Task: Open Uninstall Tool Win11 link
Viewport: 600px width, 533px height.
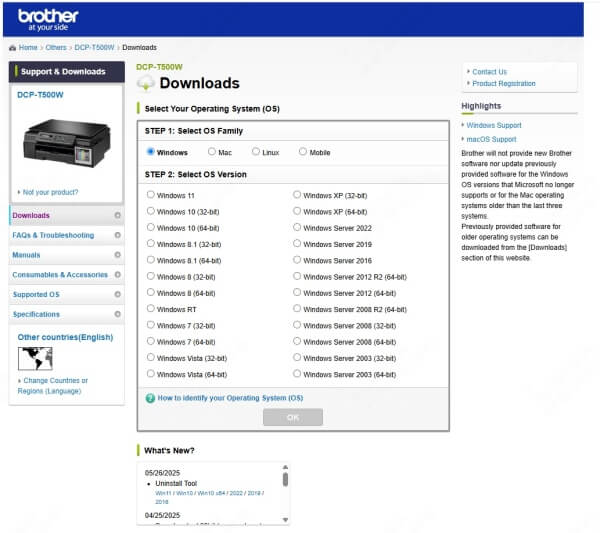Action: tap(163, 493)
